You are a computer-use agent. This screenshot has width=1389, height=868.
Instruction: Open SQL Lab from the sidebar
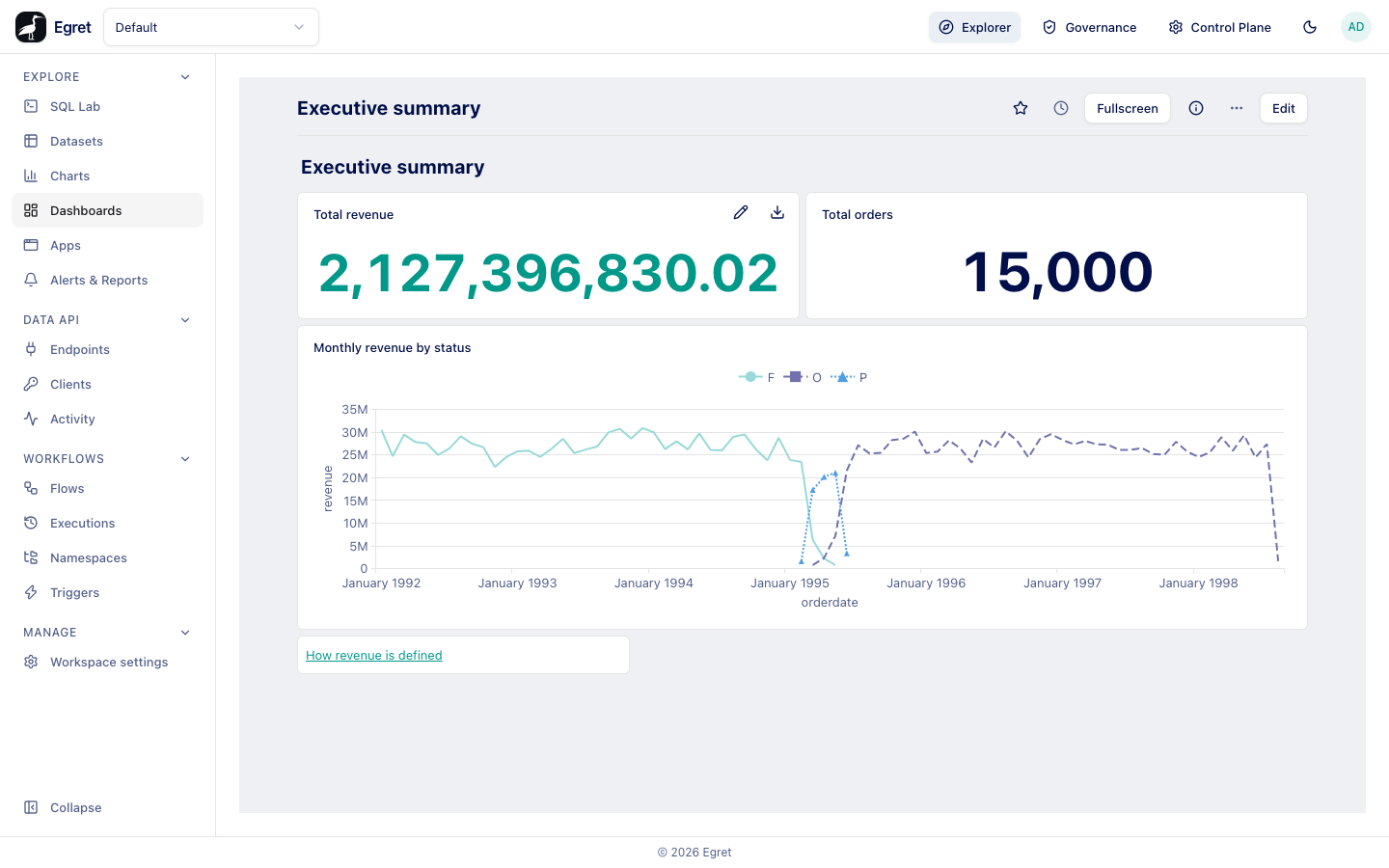(x=107, y=106)
